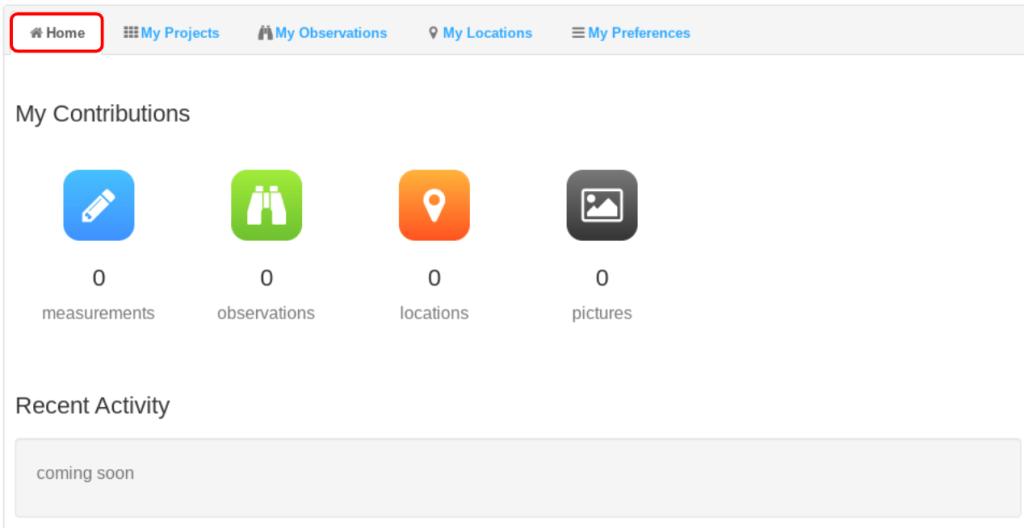Click the zero count above locations
The width and height of the screenshot is (1024, 528).
434,278
